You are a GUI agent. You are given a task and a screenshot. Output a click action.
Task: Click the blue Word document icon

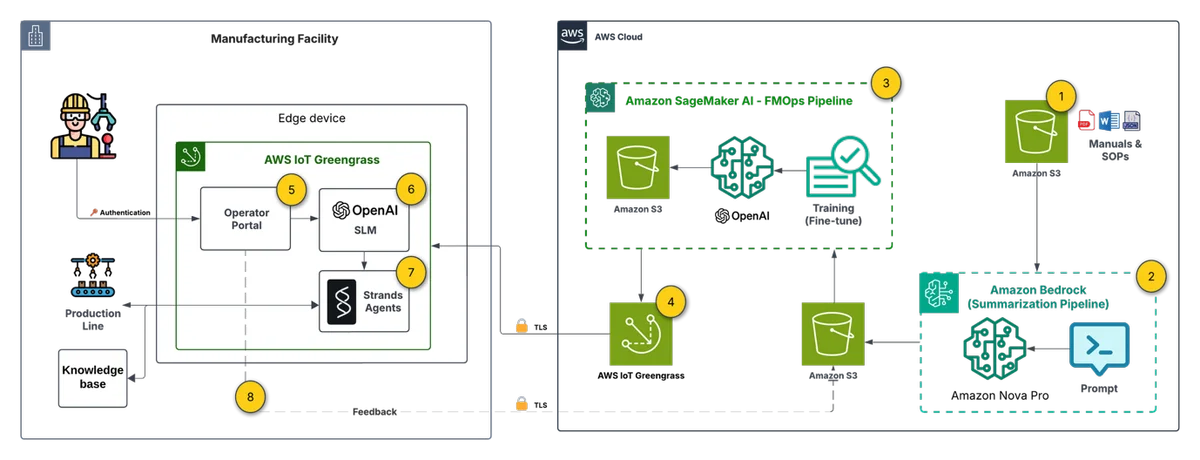1109,122
